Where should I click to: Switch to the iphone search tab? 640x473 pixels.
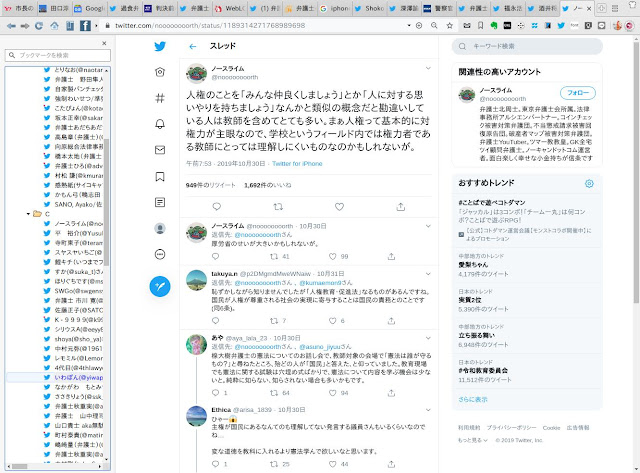(335, 8)
